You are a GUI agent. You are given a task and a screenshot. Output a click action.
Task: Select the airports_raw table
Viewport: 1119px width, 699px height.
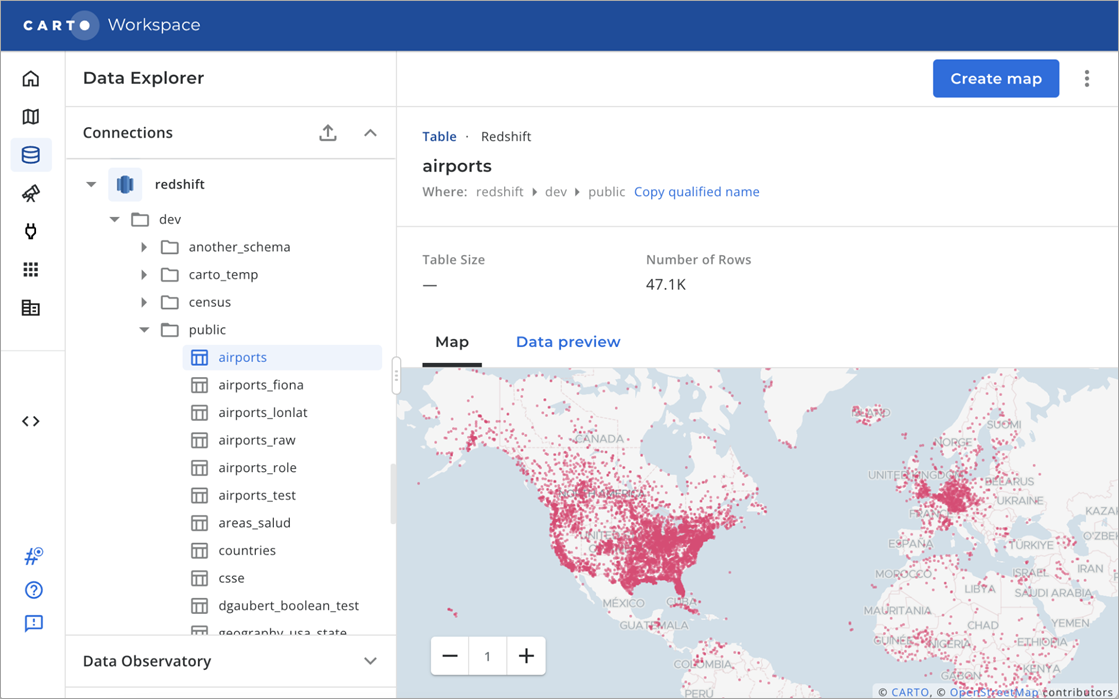pyautogui.click(x=257, y=441)
